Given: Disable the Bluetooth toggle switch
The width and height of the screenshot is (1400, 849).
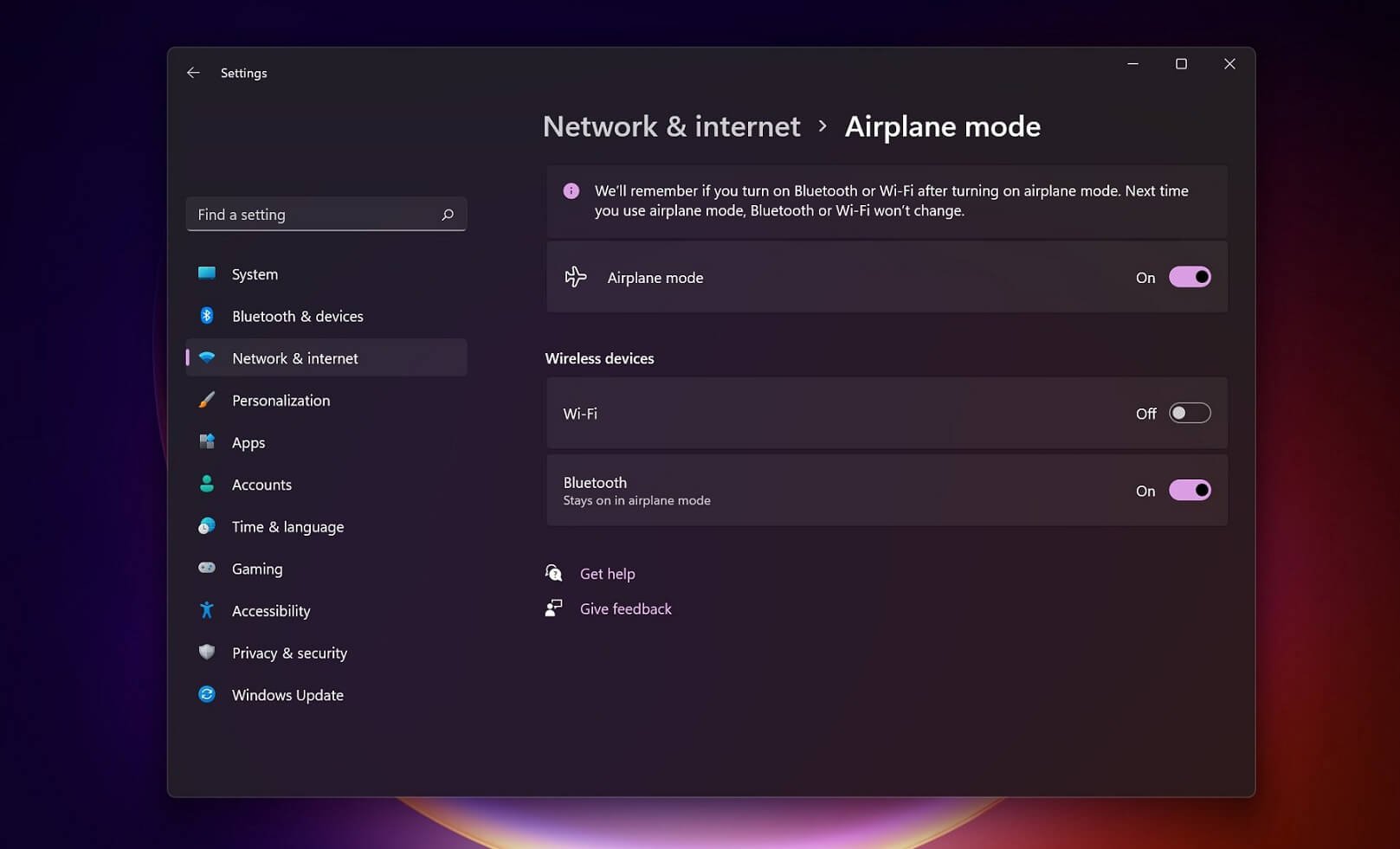Looking at the screenshot, I should tap(1190, 491).
